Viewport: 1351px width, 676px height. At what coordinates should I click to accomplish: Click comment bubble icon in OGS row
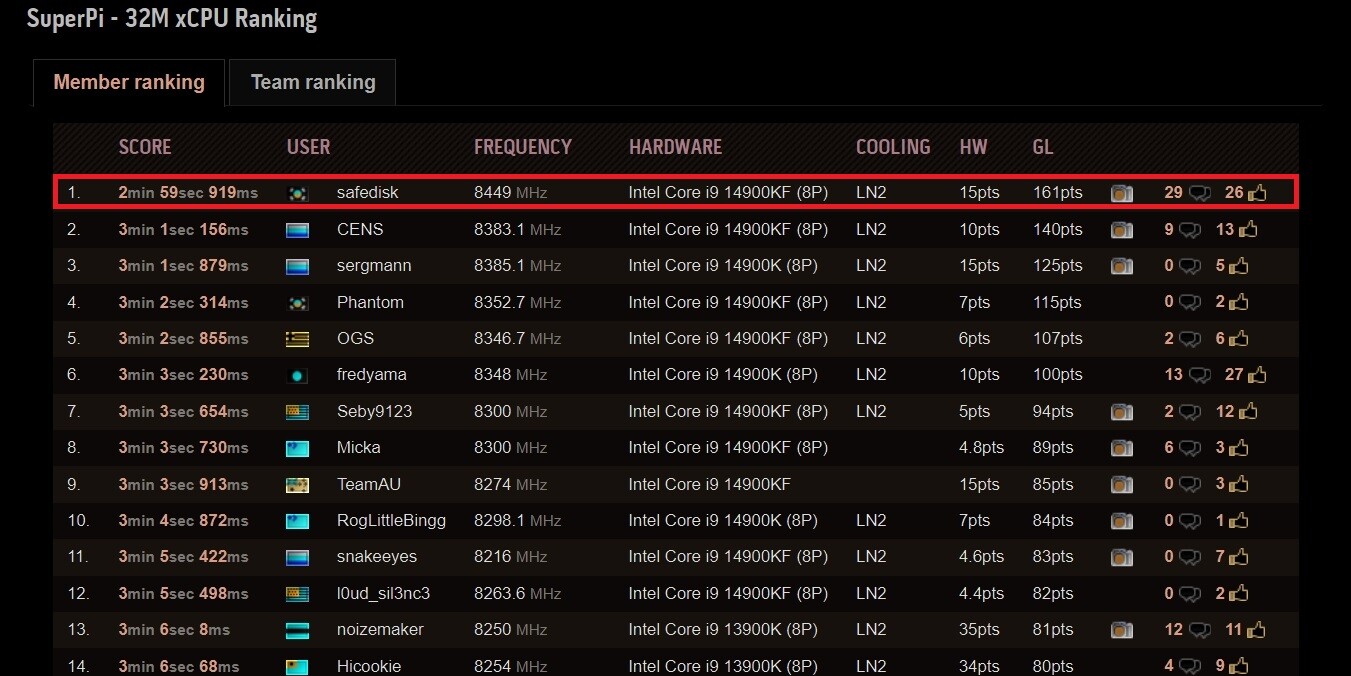[x=1190, y=339]
